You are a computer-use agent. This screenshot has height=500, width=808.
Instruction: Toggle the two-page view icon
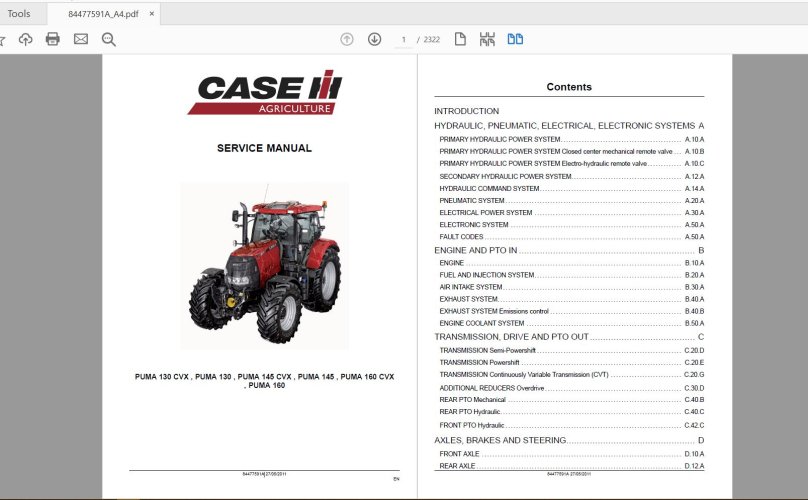click(515, 39)
